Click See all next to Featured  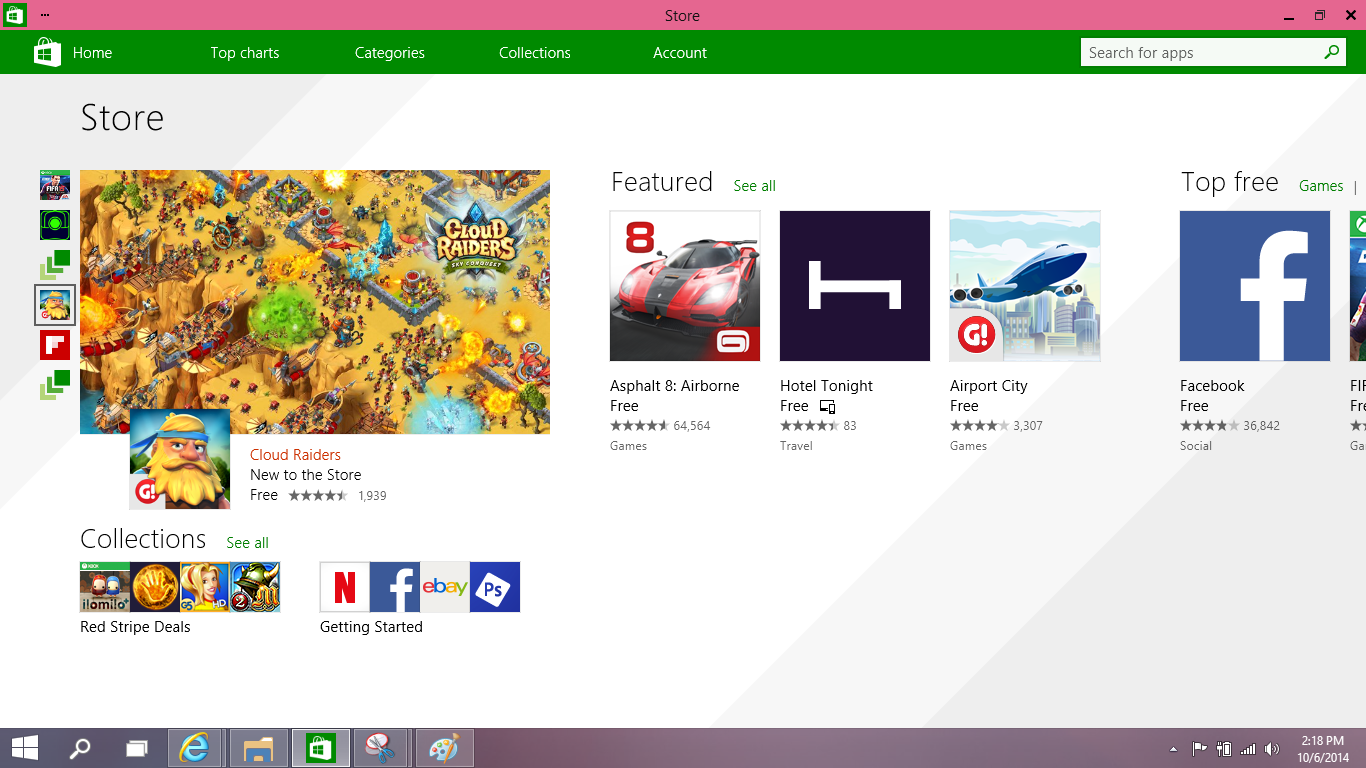(x=754, y=186)
